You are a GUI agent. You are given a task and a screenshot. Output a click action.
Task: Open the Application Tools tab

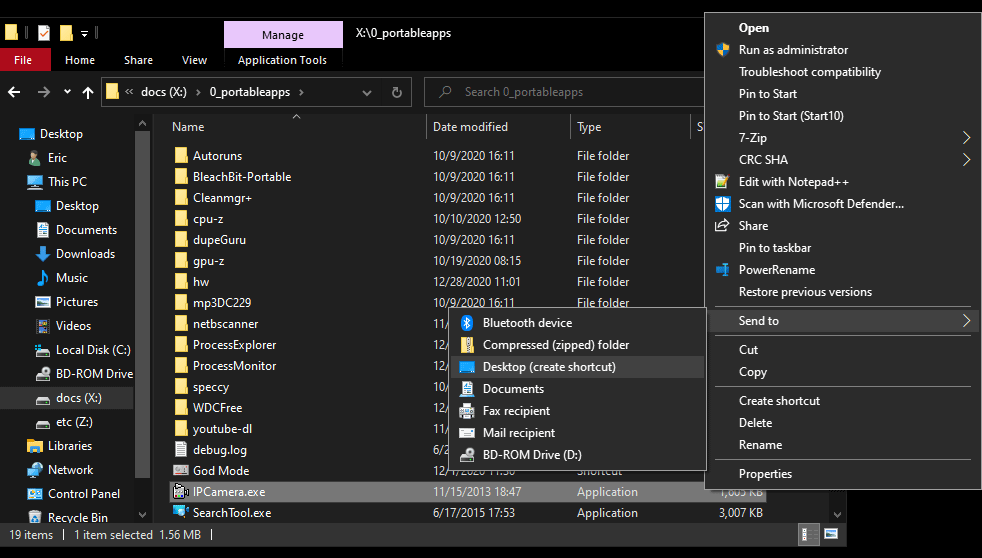282,60
